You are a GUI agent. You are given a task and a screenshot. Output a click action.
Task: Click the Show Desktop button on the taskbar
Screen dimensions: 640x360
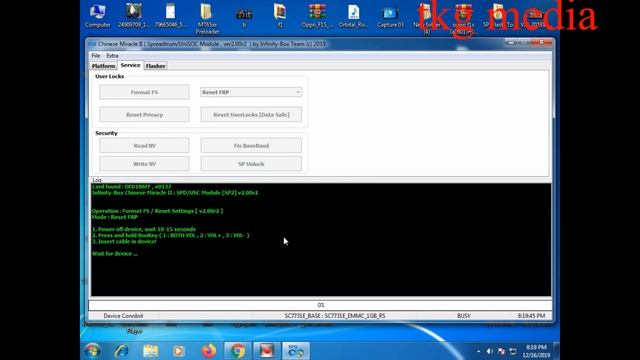pos(556,351)
